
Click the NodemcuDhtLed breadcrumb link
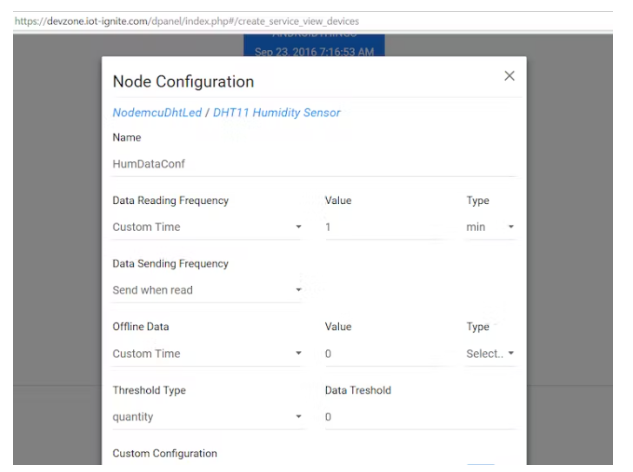point(156,113)
